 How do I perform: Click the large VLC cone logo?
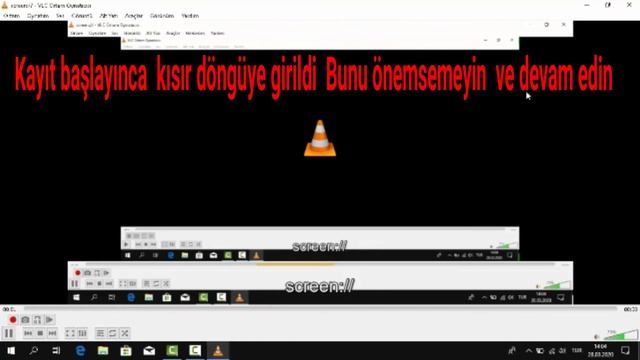tap(320, 138)
